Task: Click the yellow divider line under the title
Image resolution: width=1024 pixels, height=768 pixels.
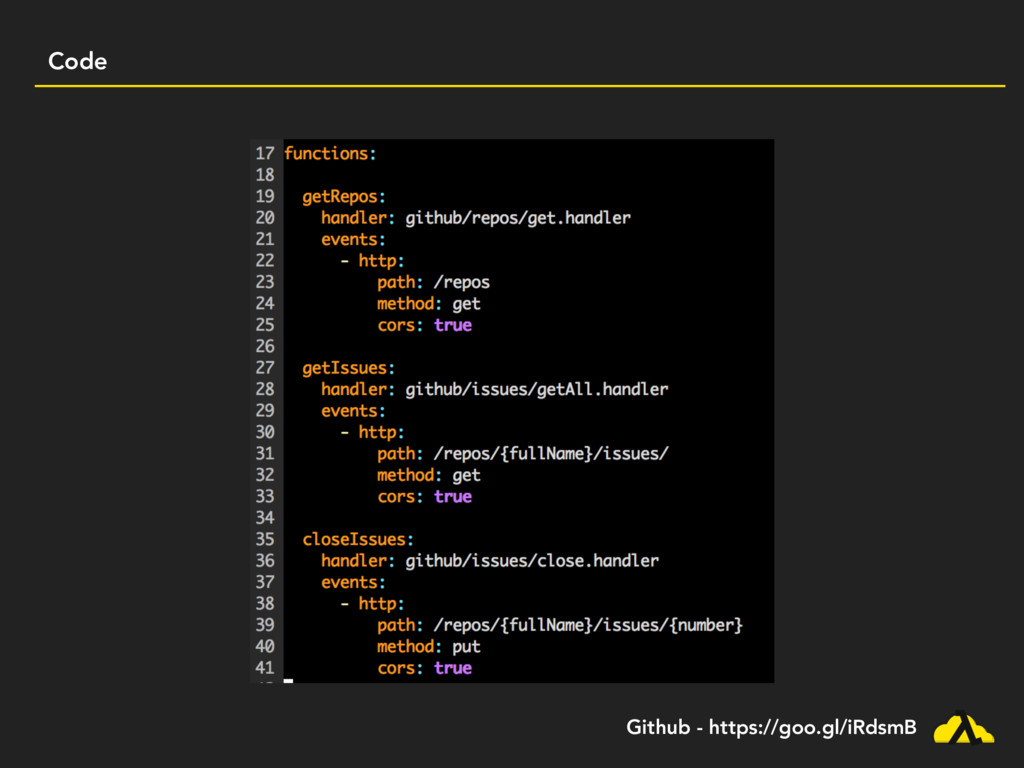Action: (519, 87)
